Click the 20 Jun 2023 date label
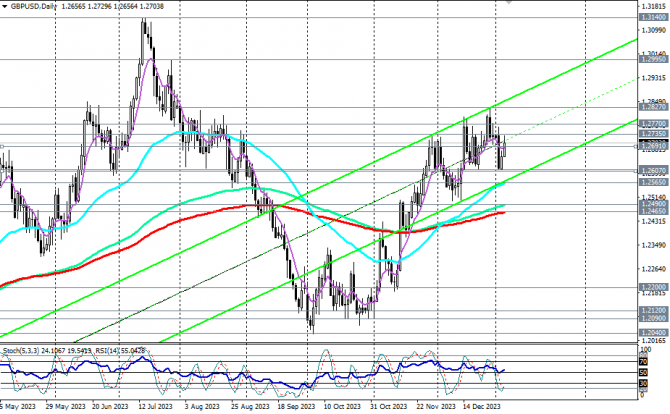The width and height of the screenshot is (670, 414). [x=110, y=406]
